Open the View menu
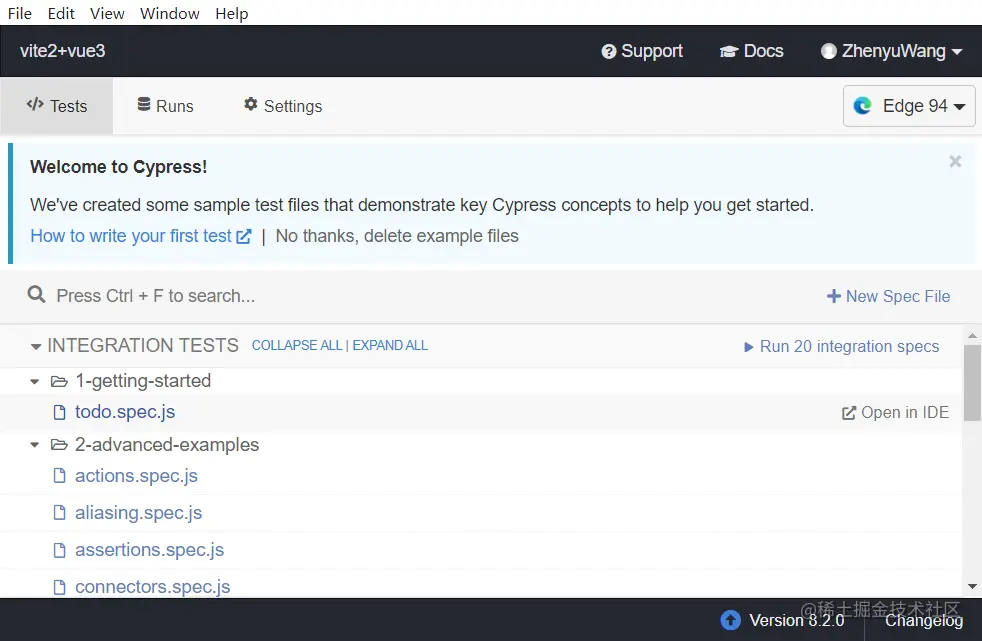The height and width of the screenshot is (641, 982). [107, 13]
